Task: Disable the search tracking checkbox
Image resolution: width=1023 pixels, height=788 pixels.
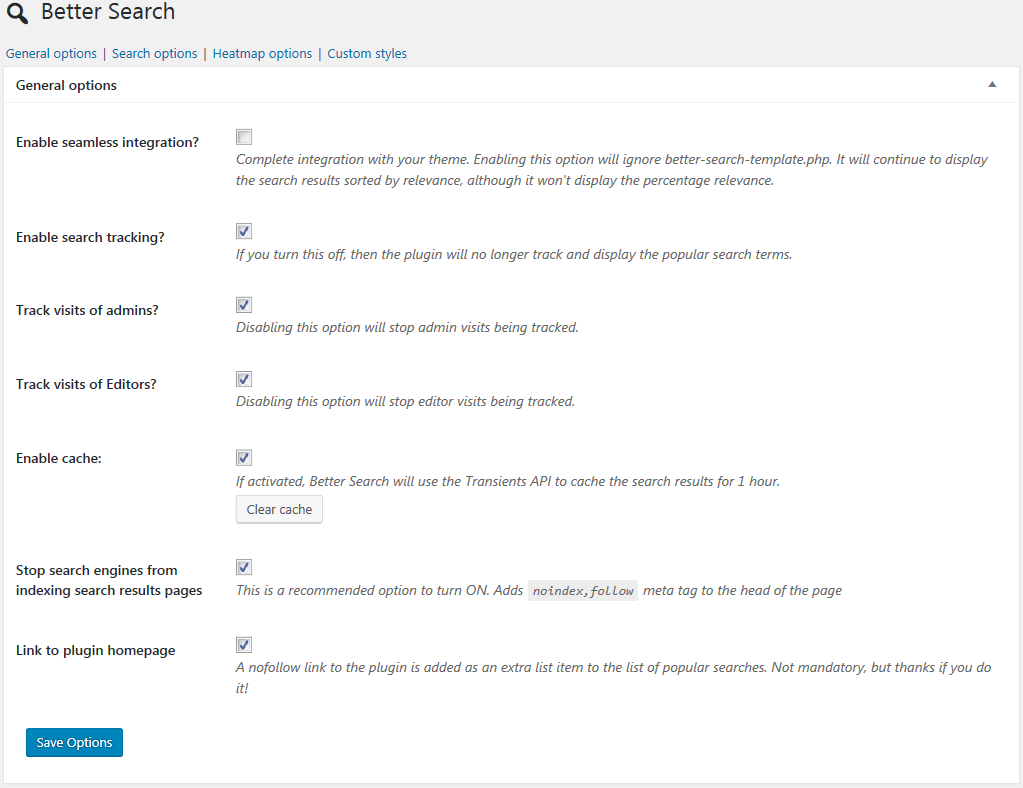Action: (244, 231)
